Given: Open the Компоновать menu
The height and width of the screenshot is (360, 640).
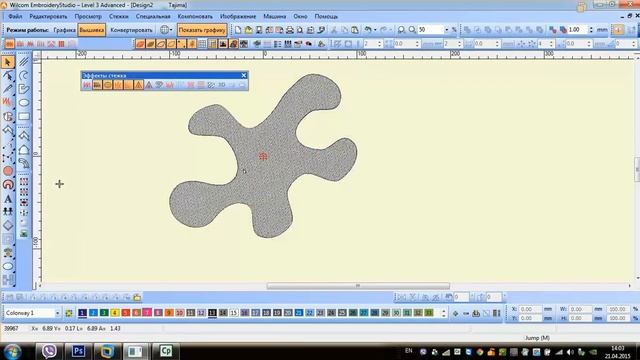Looking at the screenshot, I should [x=195, y=17].
